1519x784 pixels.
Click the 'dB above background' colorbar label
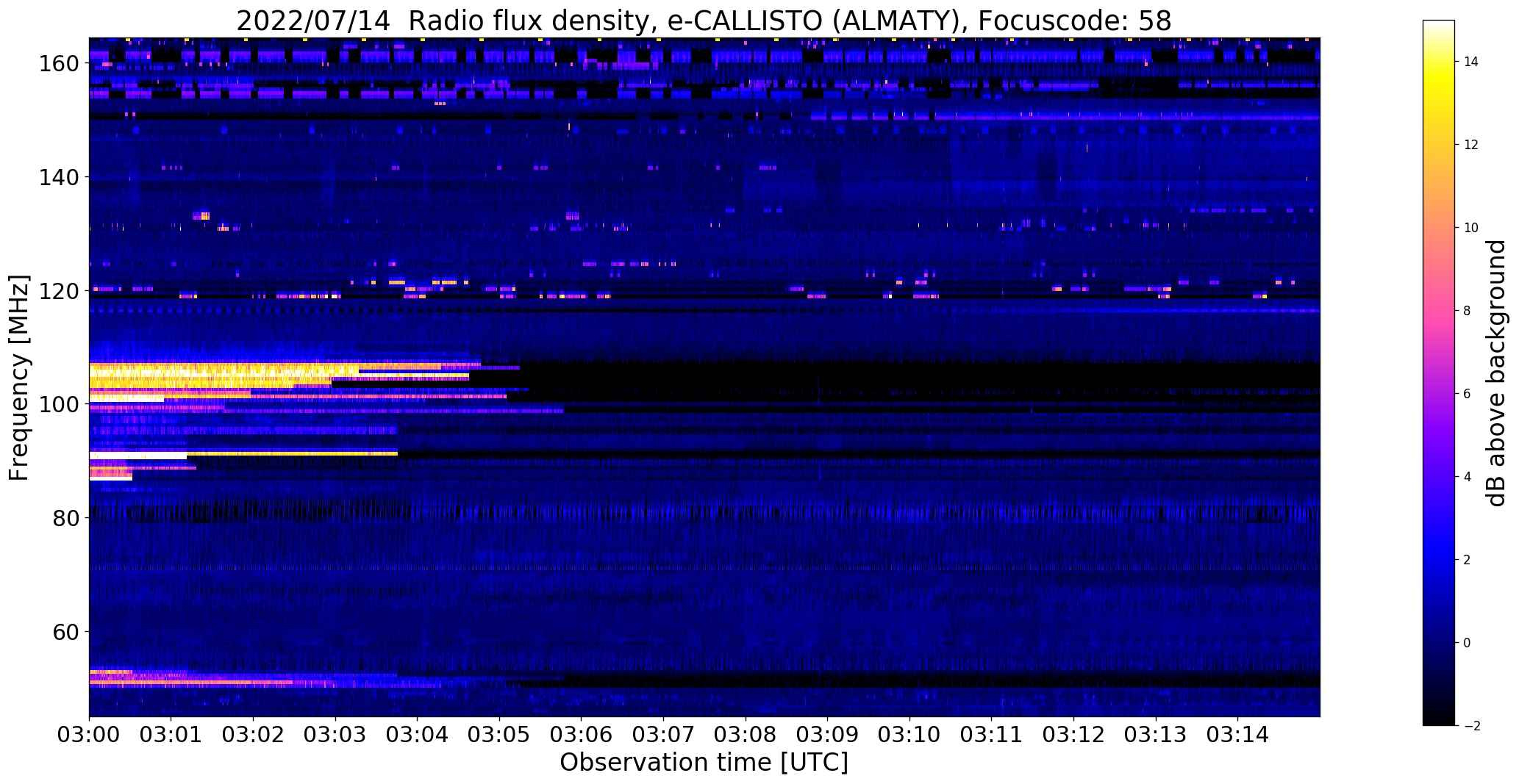coord(1497,373)
